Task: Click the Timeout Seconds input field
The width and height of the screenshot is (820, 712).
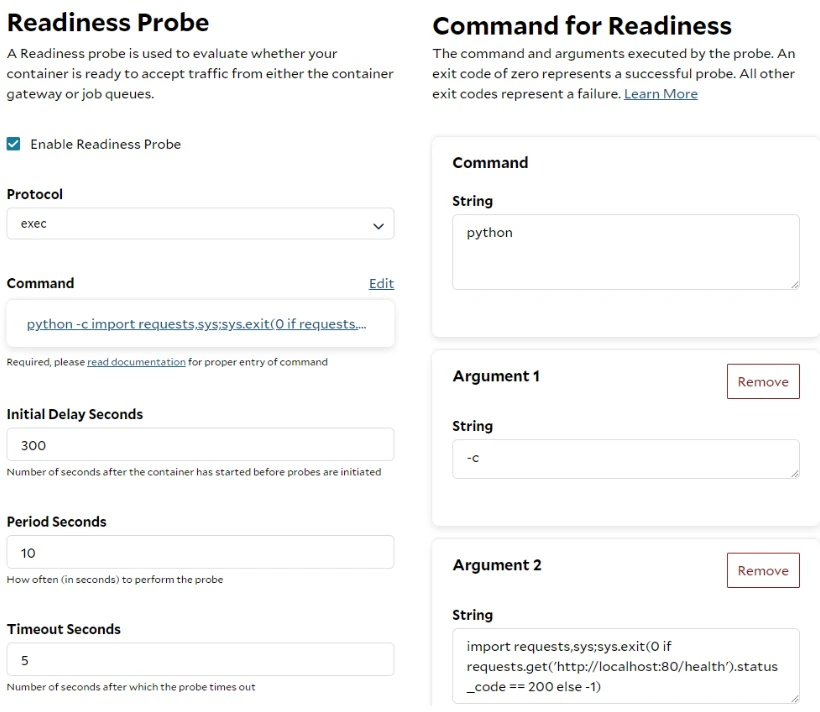Action: [200, 660]
